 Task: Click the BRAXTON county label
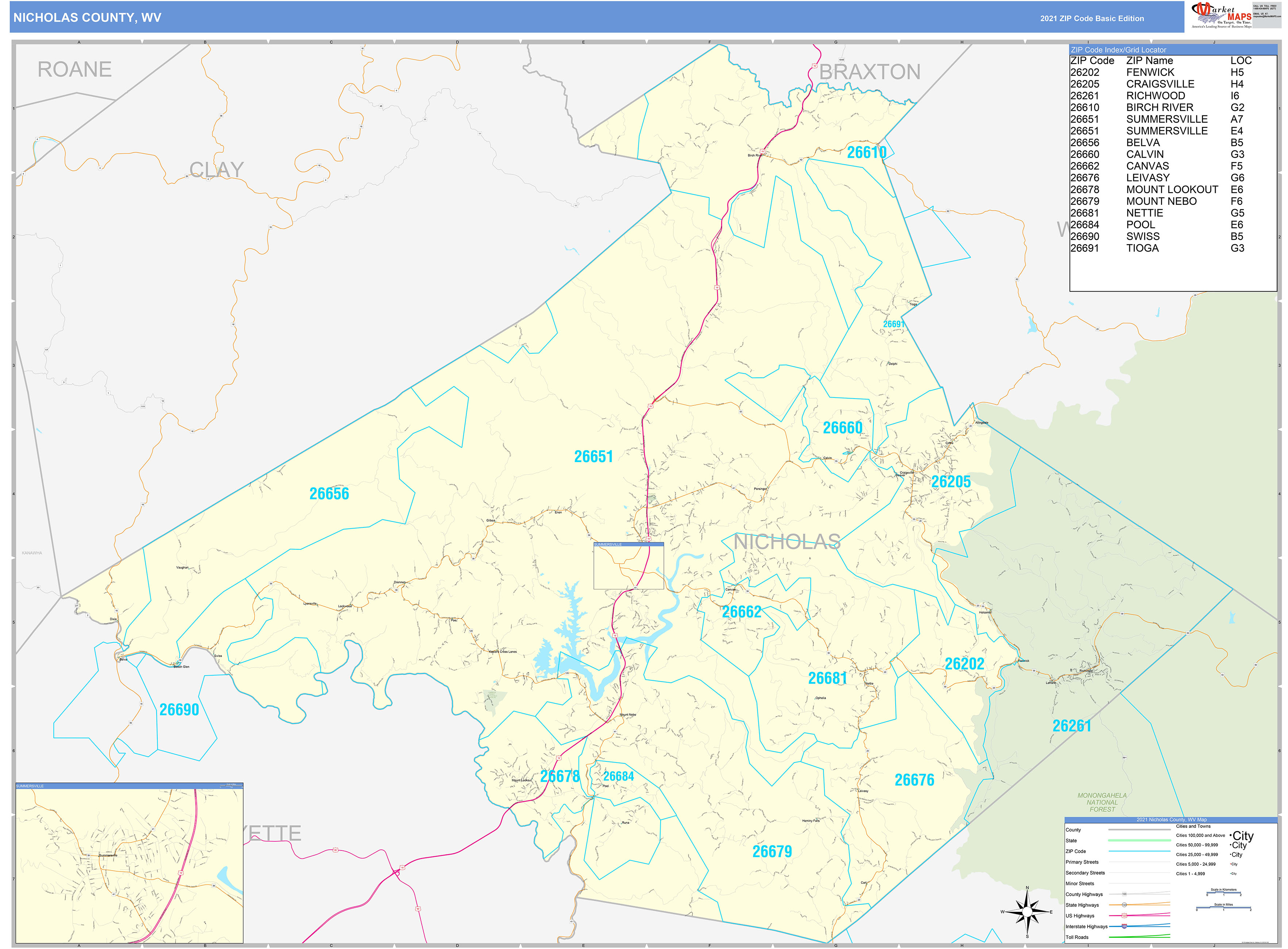coord(870,72)
